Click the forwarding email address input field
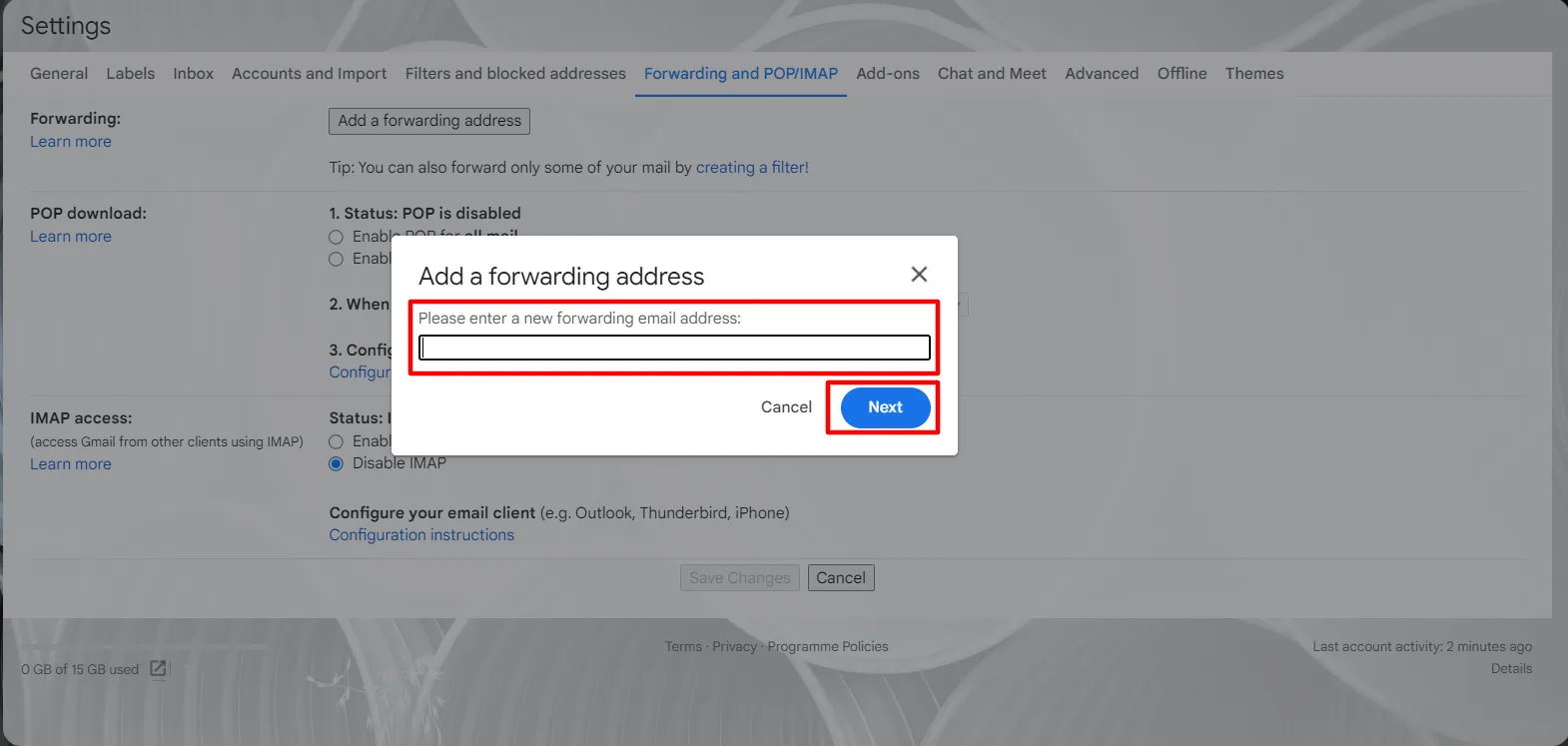 [x=674, y=347]
